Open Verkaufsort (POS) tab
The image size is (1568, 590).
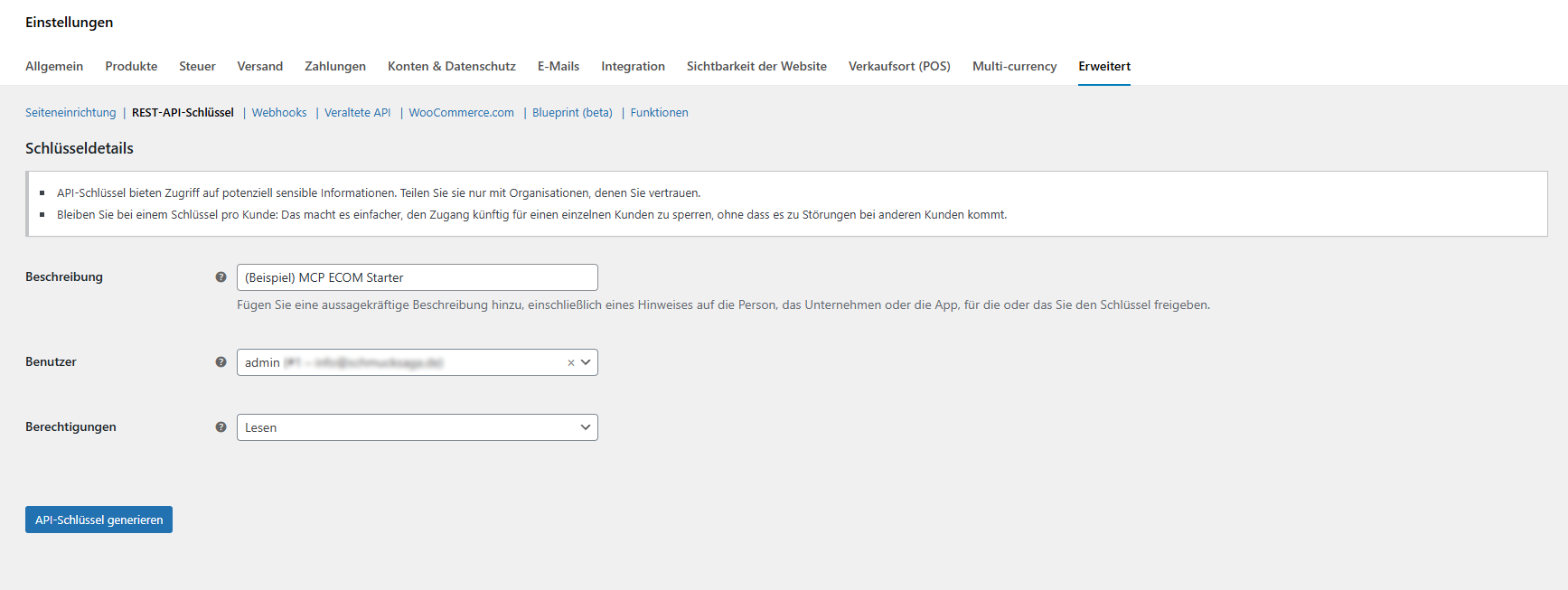pyautogui.click(x=899, y=66)
